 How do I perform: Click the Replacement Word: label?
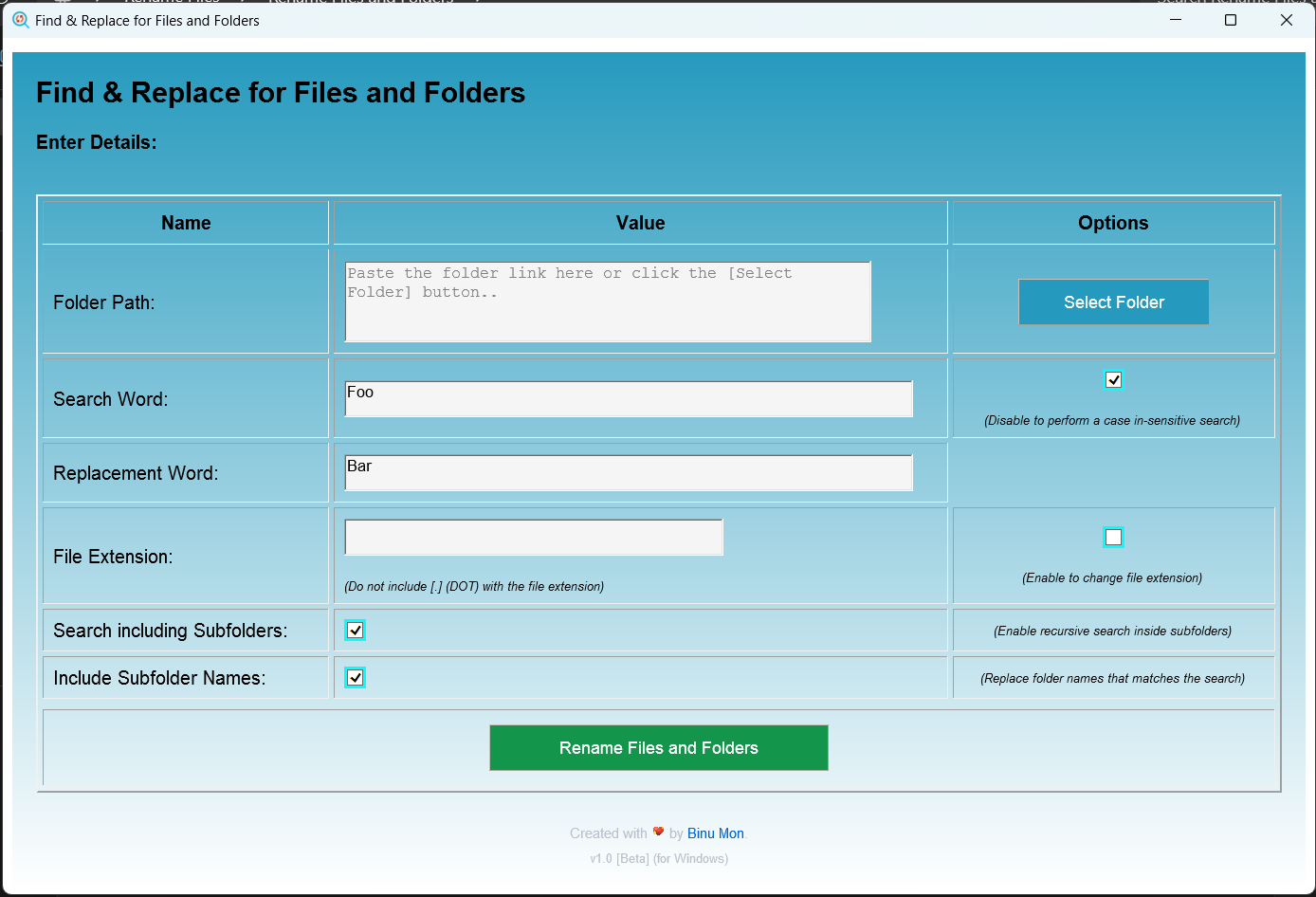pos(136,473)
